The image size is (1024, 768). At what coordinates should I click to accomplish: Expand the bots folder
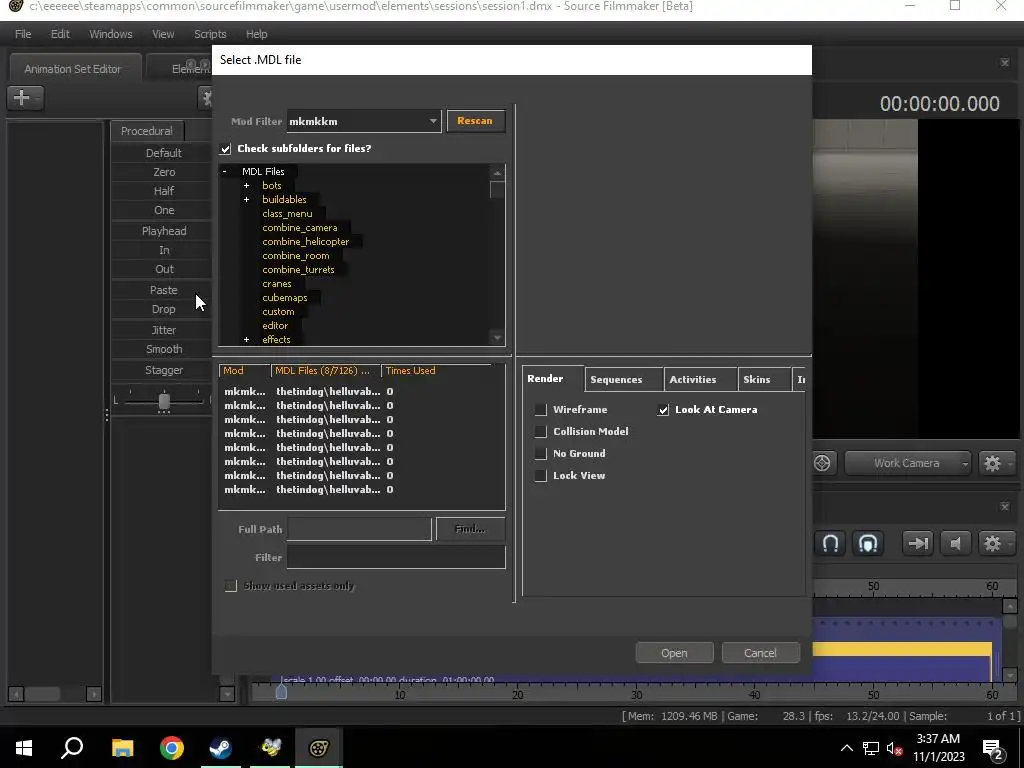247,185
